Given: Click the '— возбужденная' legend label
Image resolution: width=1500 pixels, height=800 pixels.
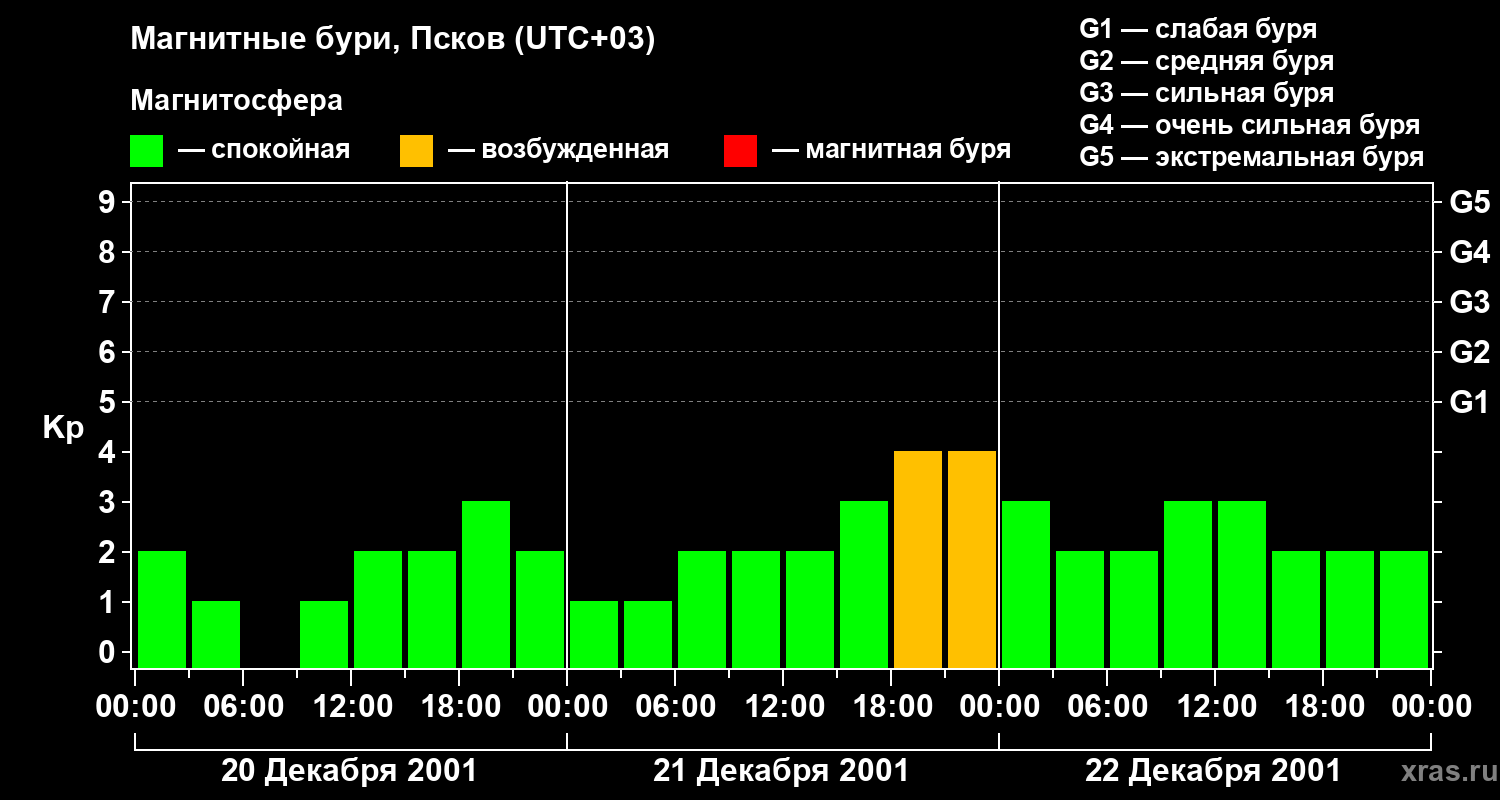Looking at the screenshot, I should click(558, 150).
